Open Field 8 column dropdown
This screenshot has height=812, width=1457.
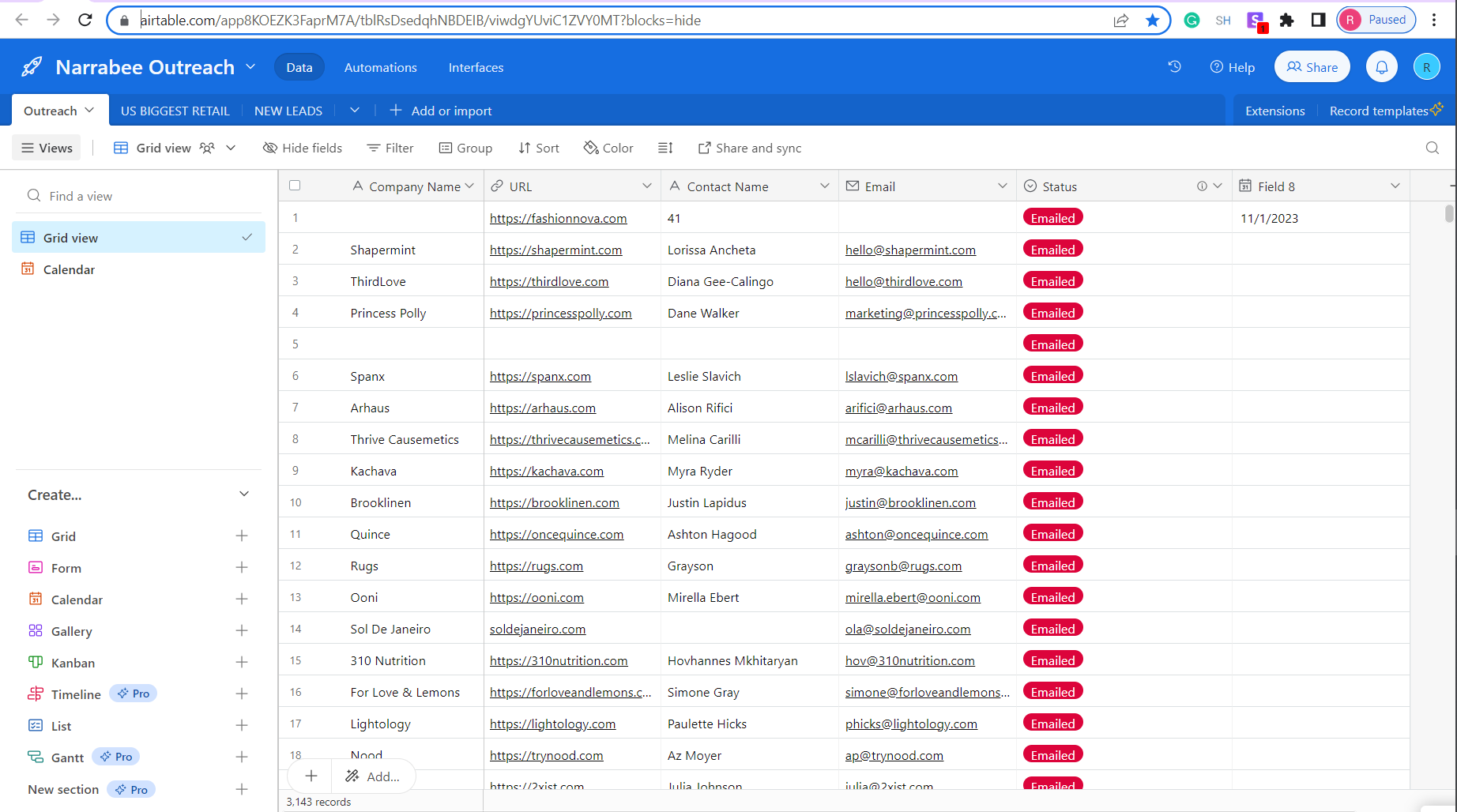(x=1395, y=186)
